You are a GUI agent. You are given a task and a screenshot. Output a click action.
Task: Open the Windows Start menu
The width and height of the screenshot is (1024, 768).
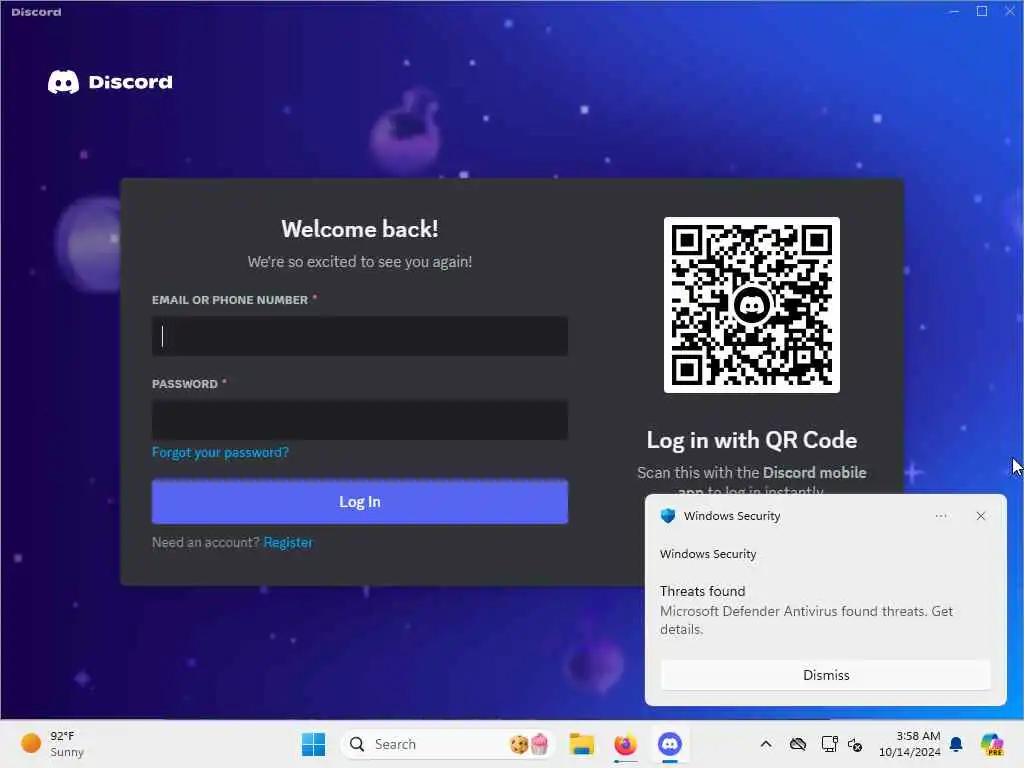pos(313,744)
